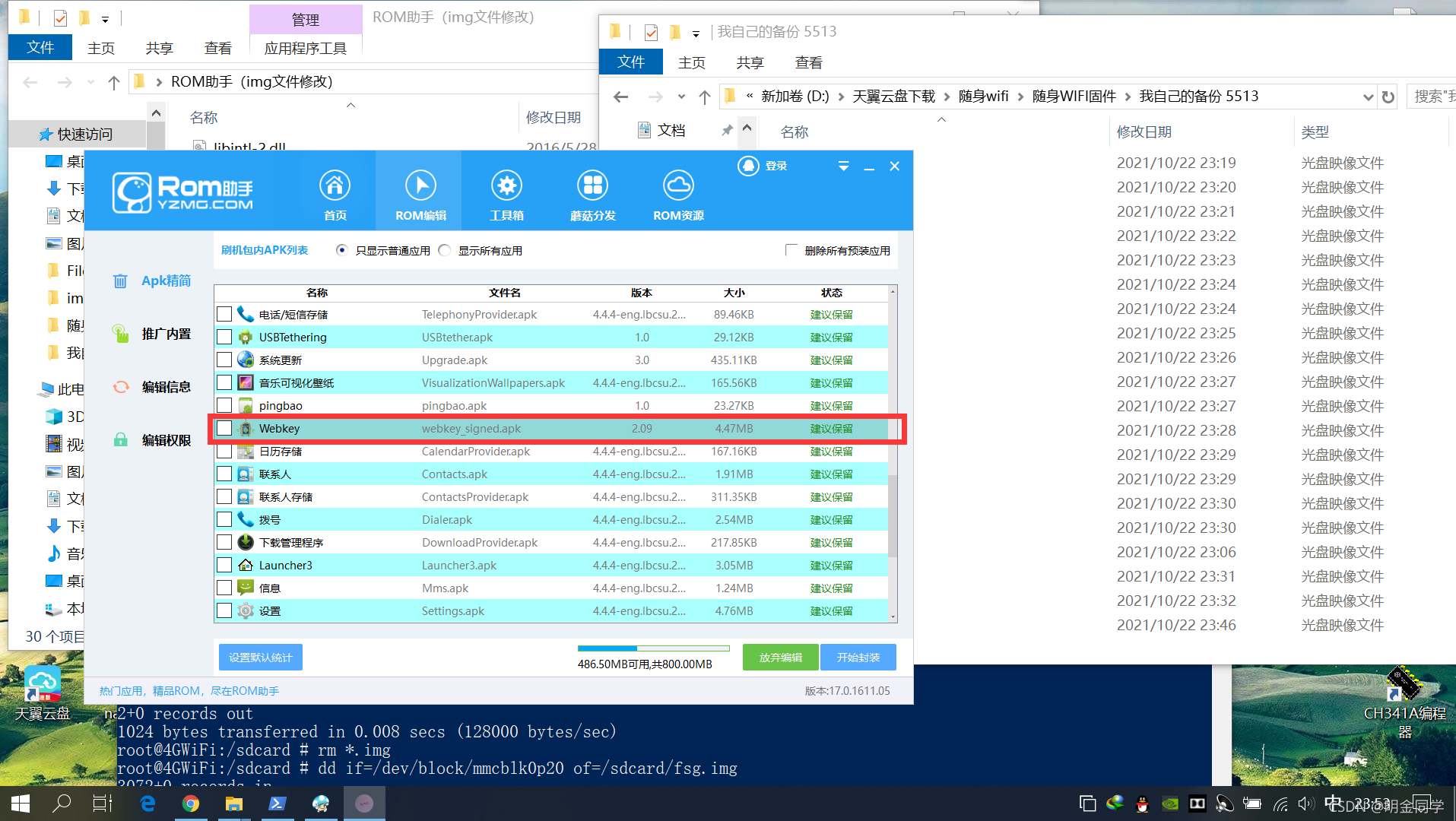Click the volume icon in system tray

click(x=1306, y=804)
